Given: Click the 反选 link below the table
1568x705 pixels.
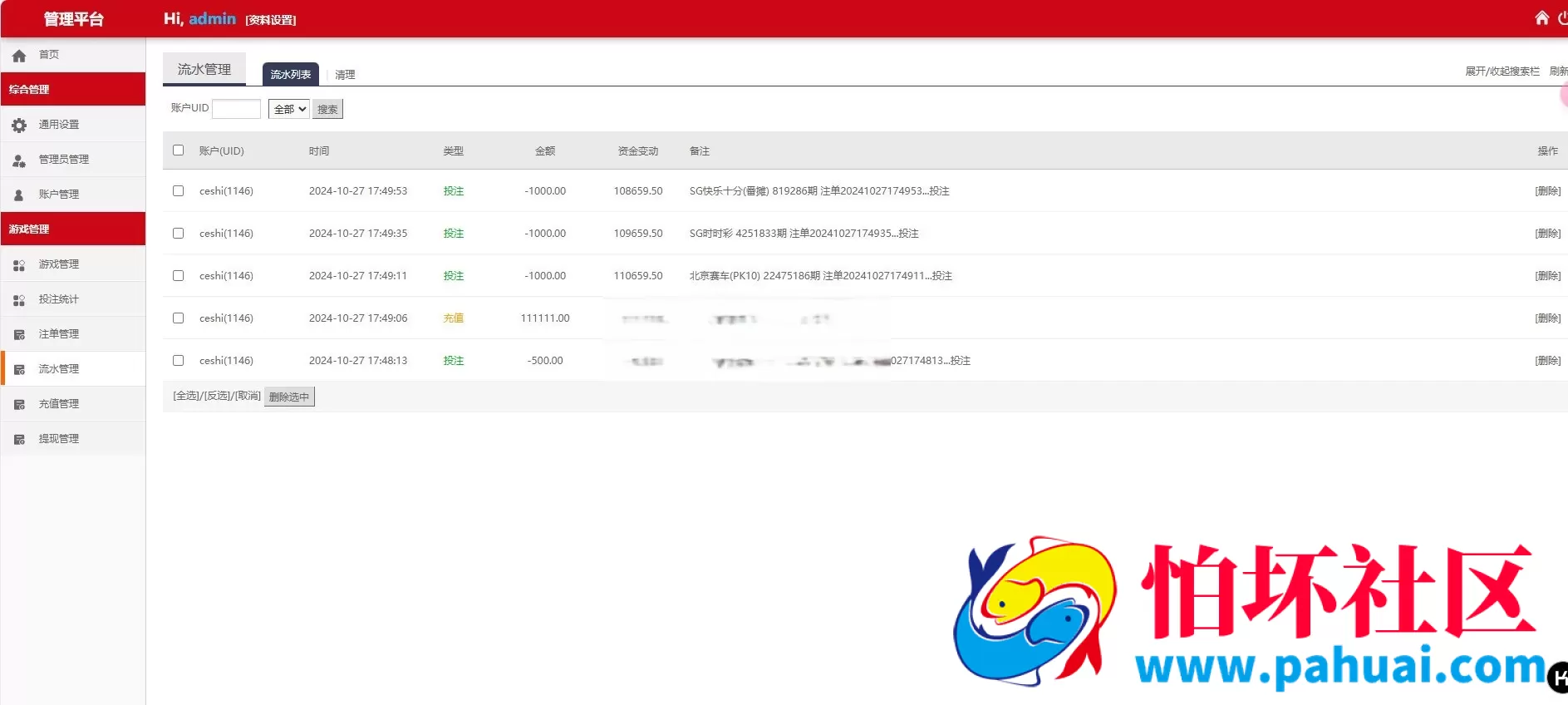Looking at the screenshot, I should (x=218, y=396).
